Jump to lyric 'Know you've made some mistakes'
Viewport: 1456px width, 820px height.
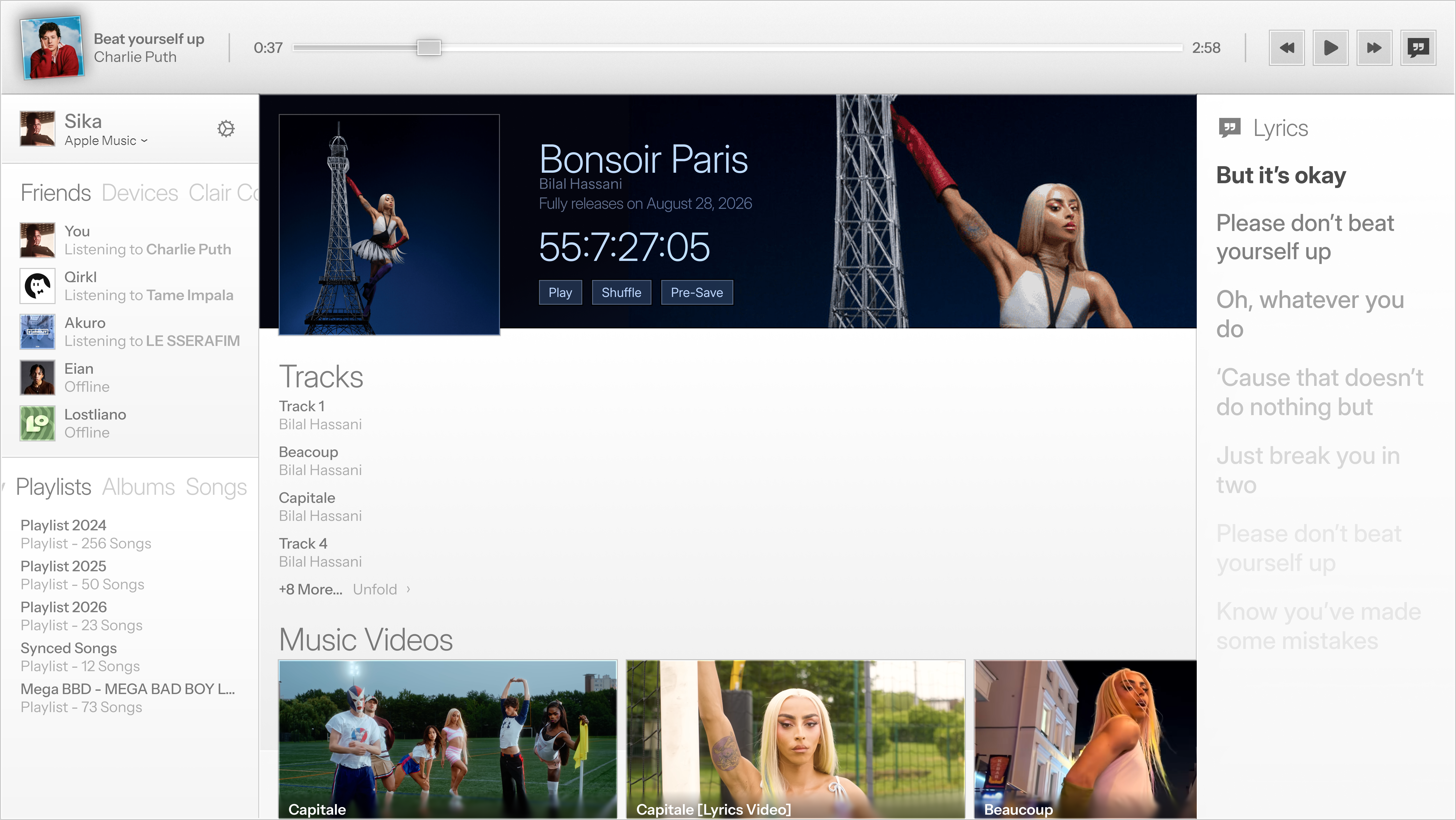[x=1319, y=626]
